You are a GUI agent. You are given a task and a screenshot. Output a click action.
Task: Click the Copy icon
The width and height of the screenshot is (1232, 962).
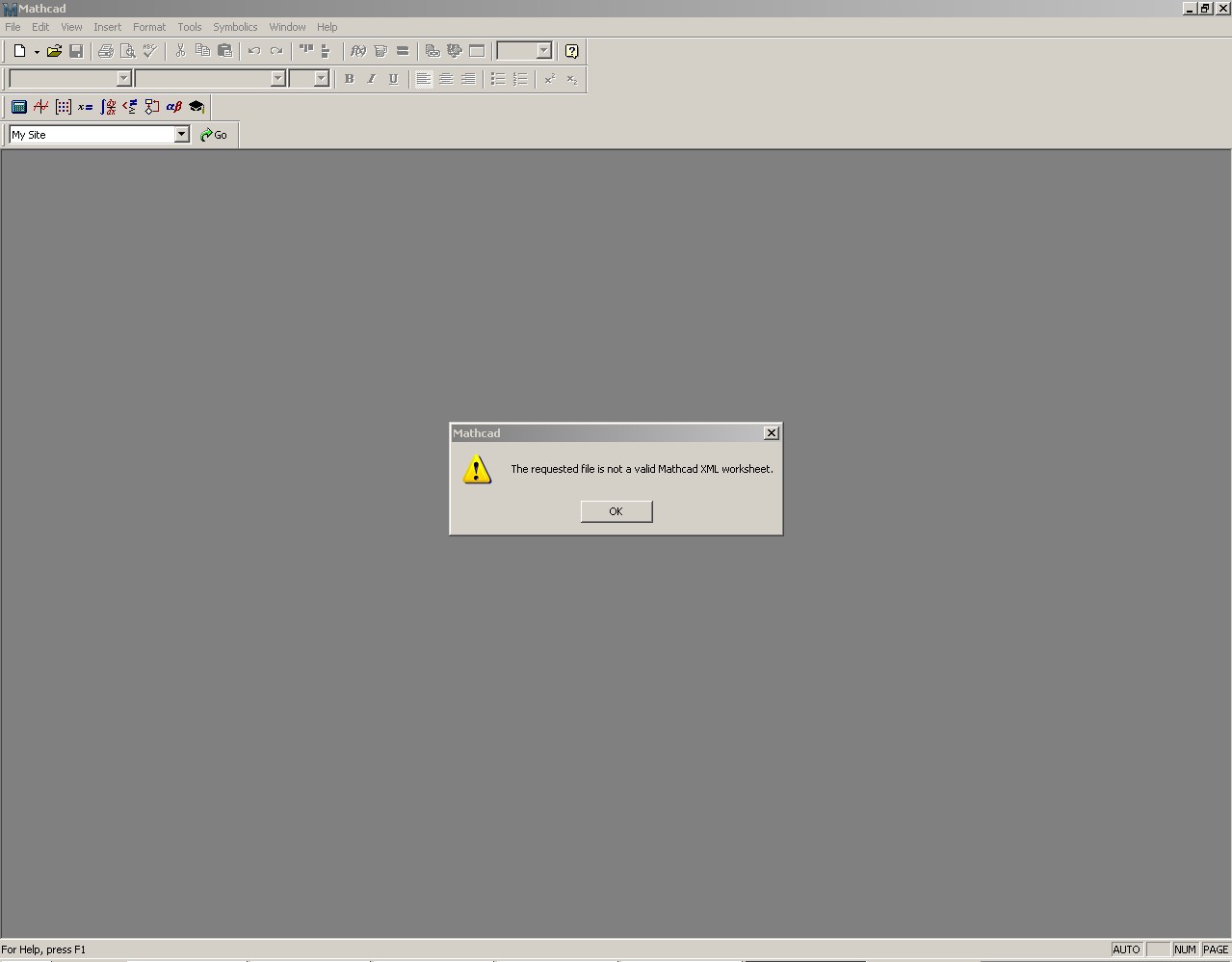coord(202,51)
